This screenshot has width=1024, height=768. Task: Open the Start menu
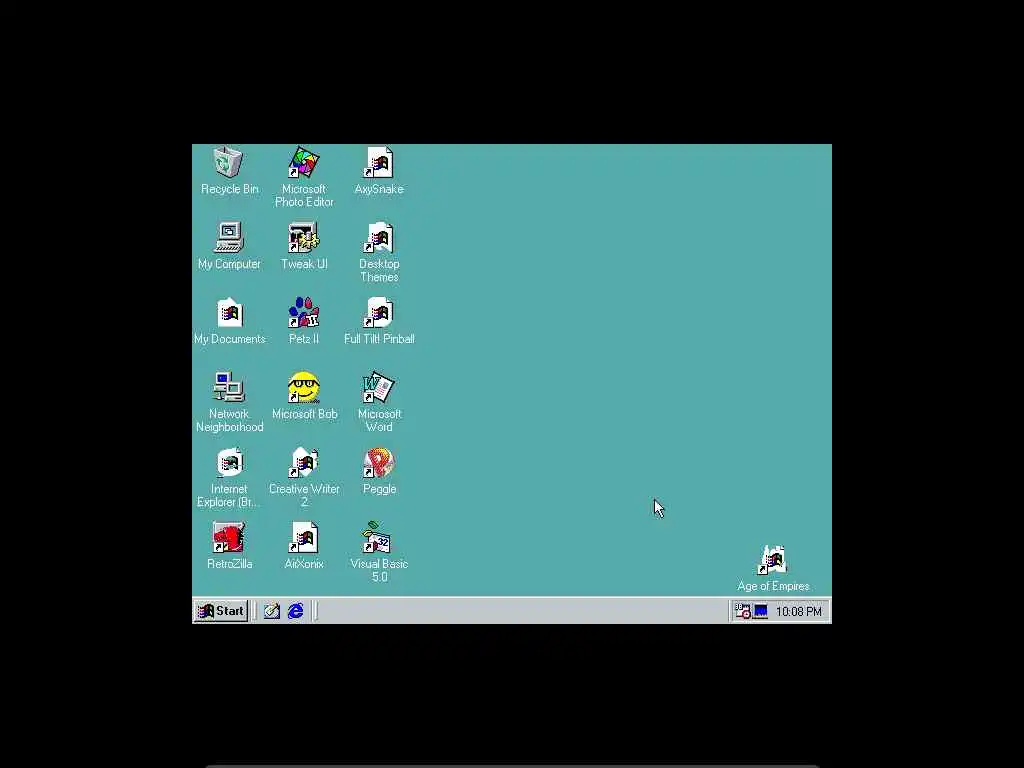point(221,611)
